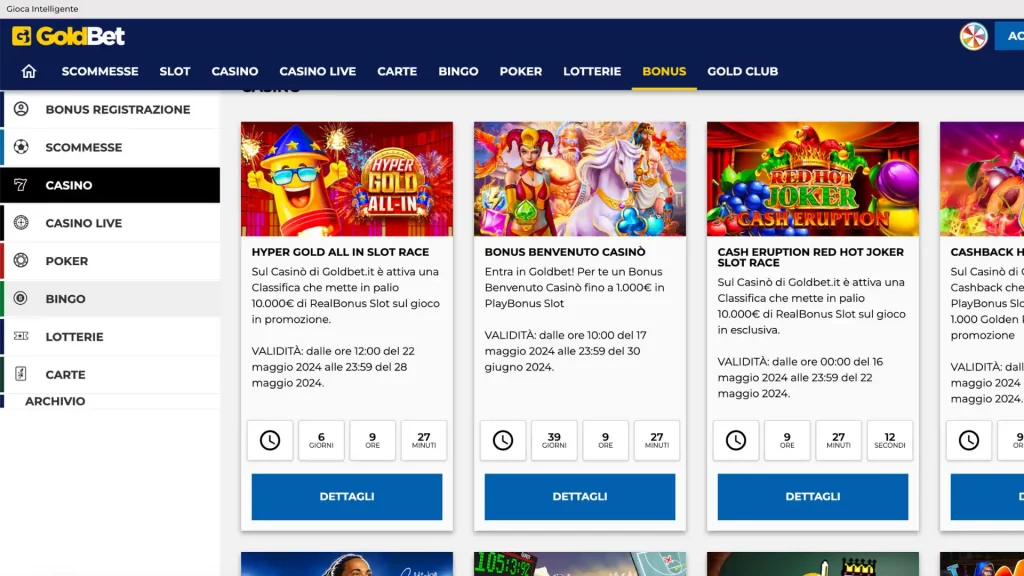Screen dimensions: 1024x576
Task: Click the Poker chip icon
Action: [21, 261]
